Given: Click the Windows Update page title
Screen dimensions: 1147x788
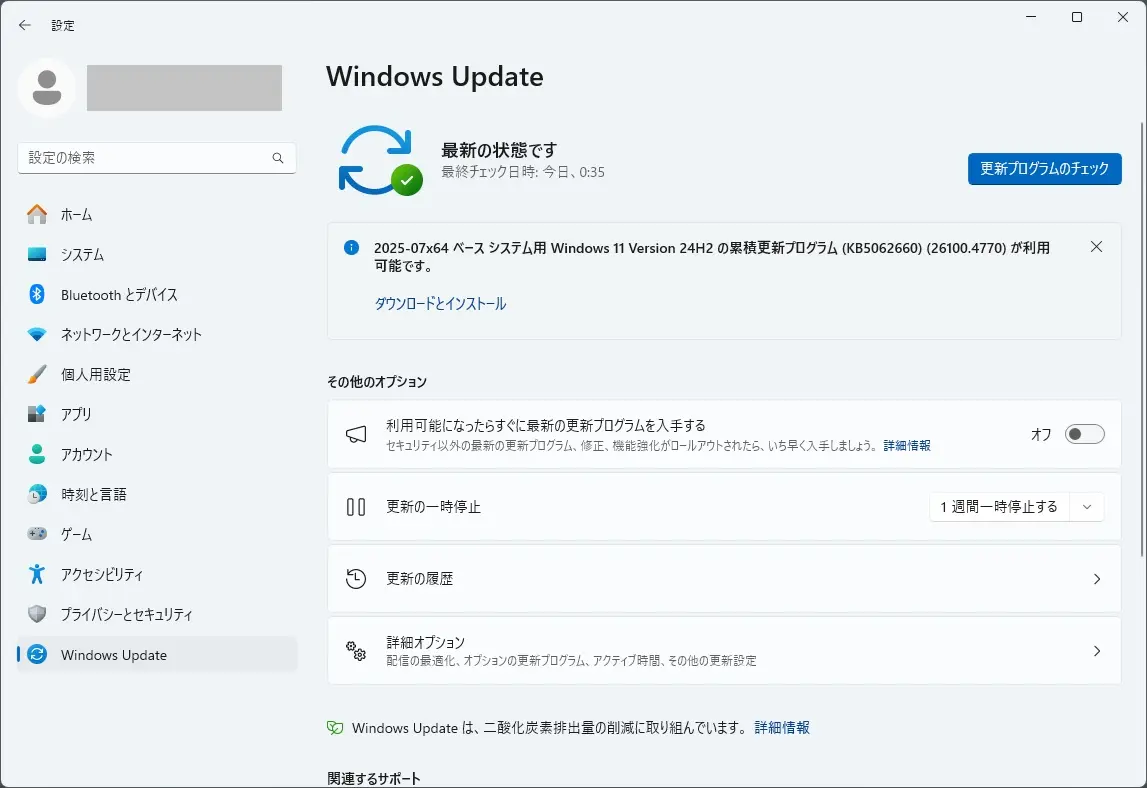Looking at the screenshot, I should click(x=435, y=77).
